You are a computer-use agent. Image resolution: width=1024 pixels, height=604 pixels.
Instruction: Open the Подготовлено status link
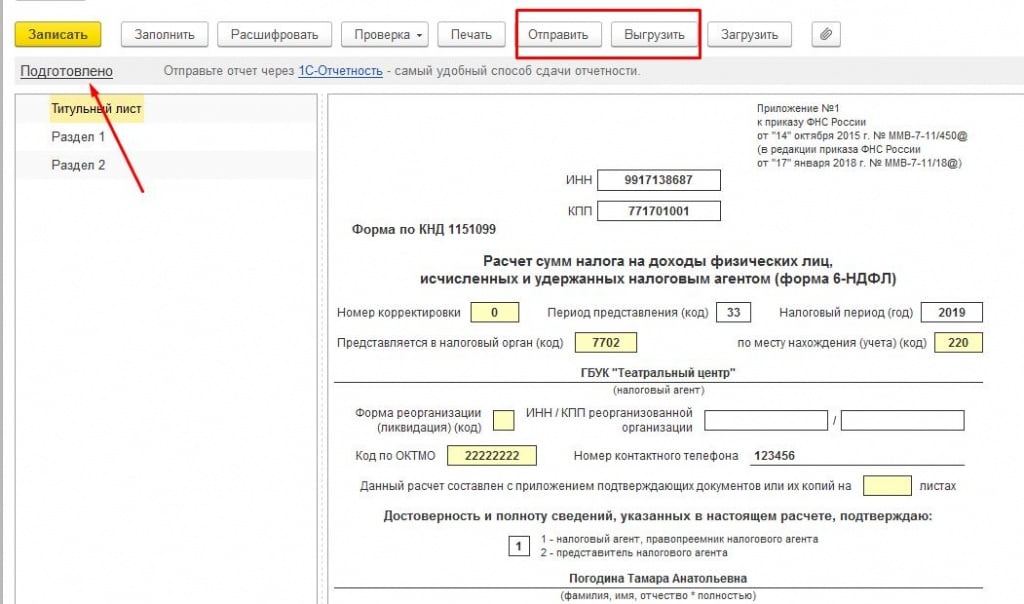(x=66, y=71)
